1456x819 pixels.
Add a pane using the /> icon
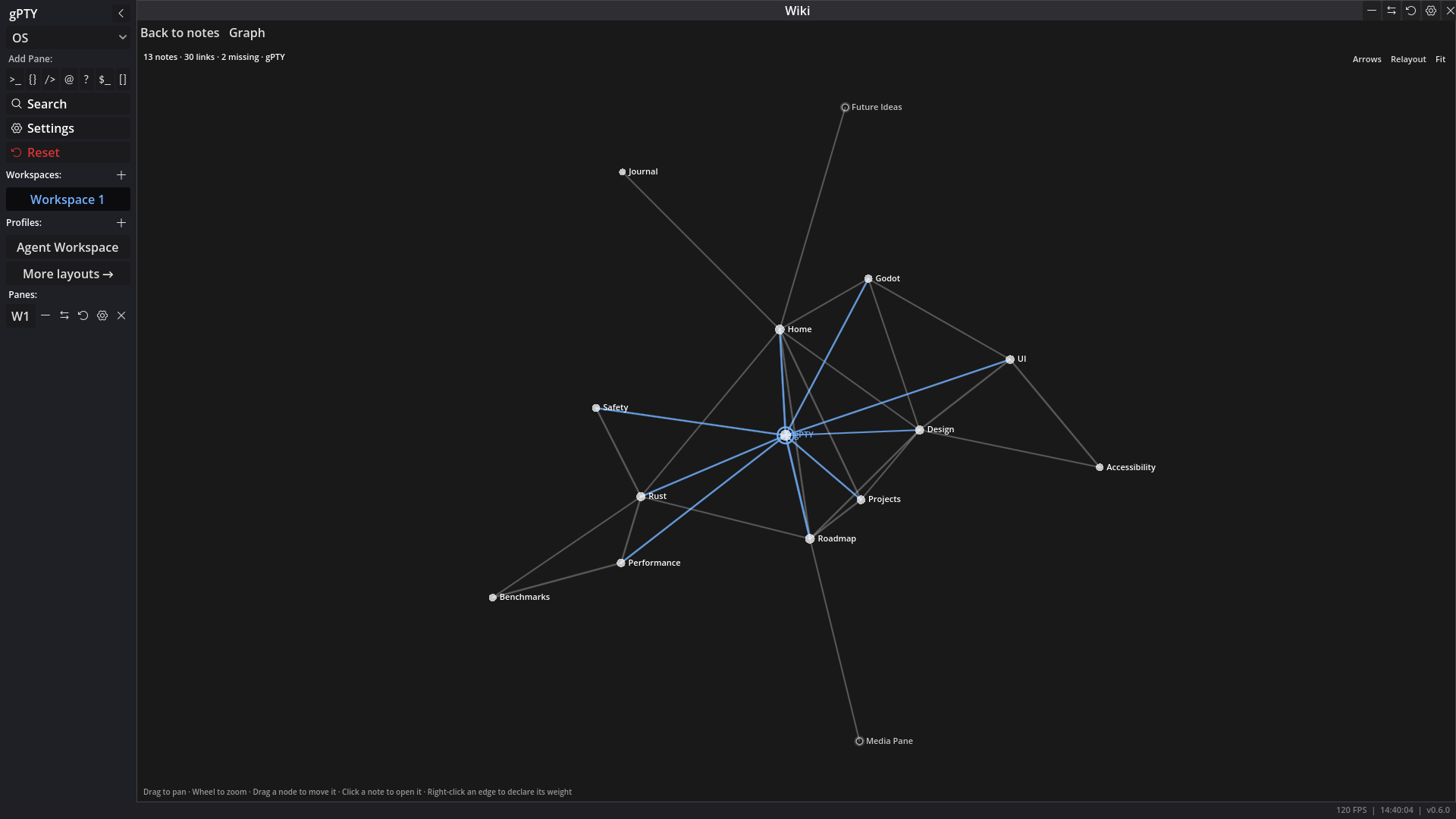point(50,80)
